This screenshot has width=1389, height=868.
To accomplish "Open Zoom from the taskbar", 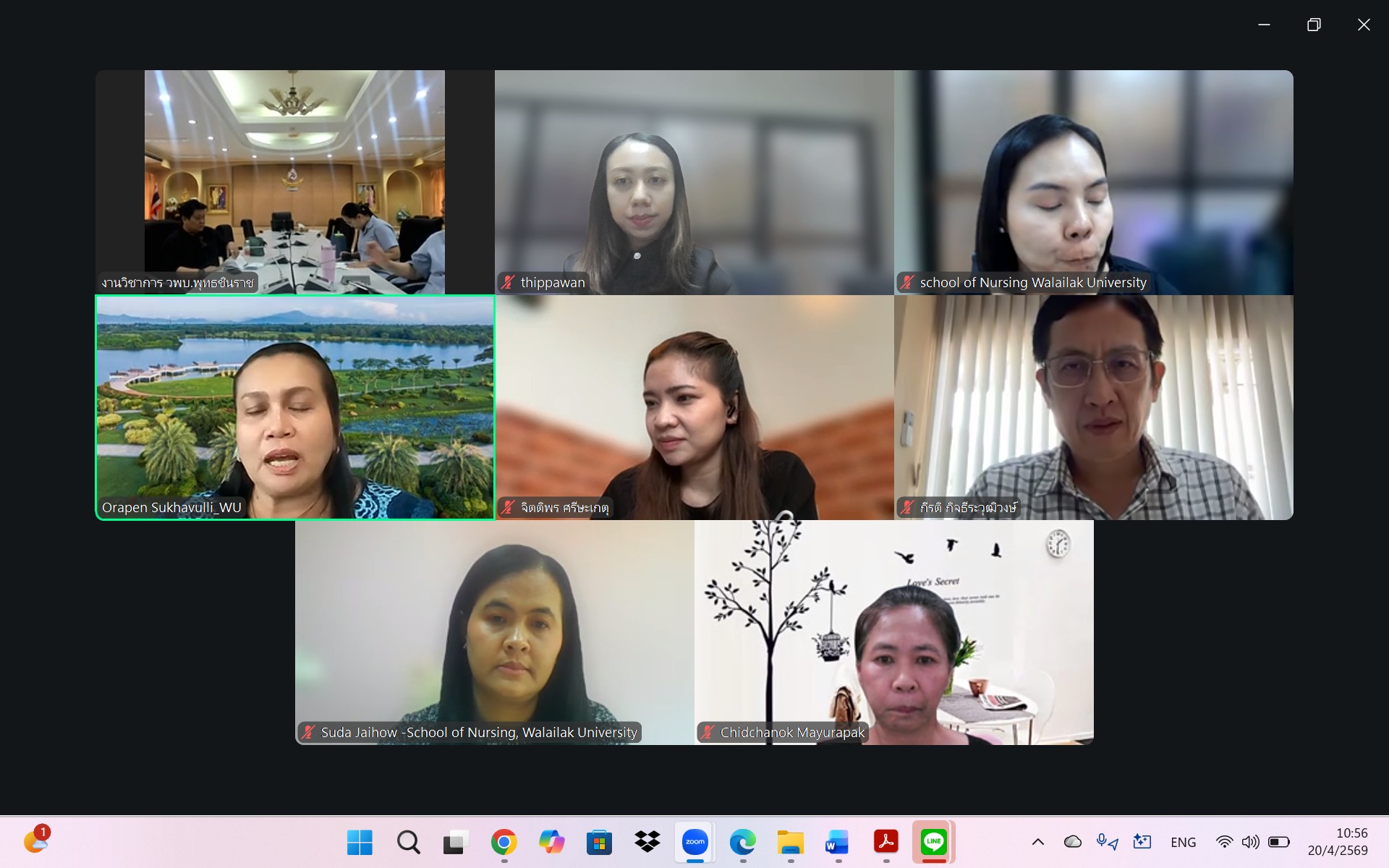I will click(695, 842).
